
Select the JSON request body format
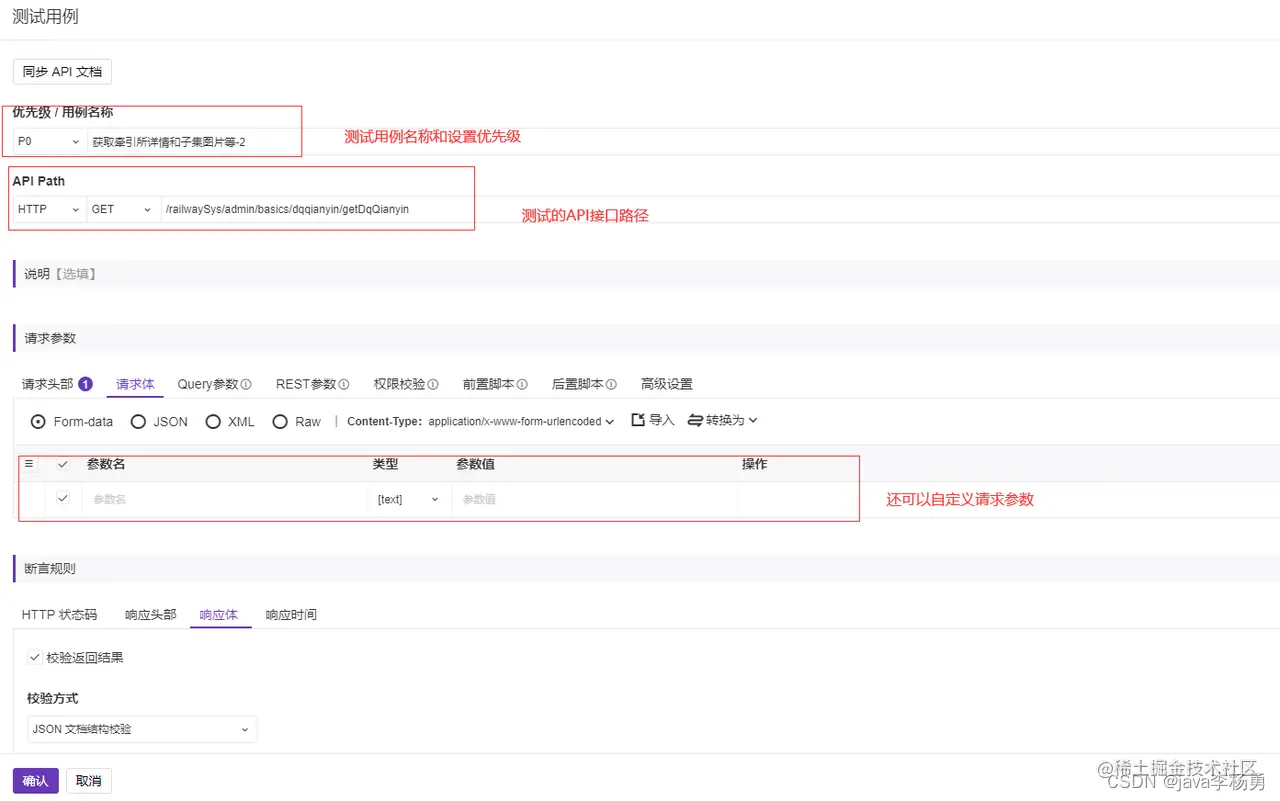[x=138, y=421]
